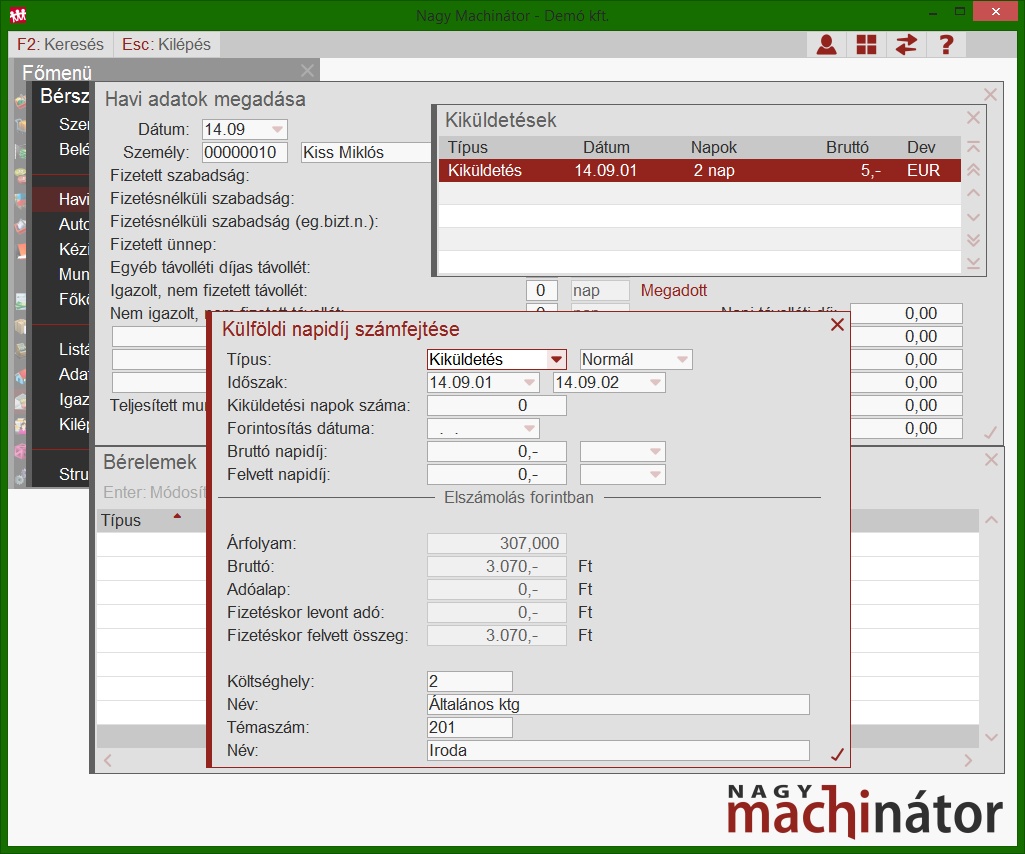
Task: Click Felvett napidíj amount field
Action: [x=497, y=475]
